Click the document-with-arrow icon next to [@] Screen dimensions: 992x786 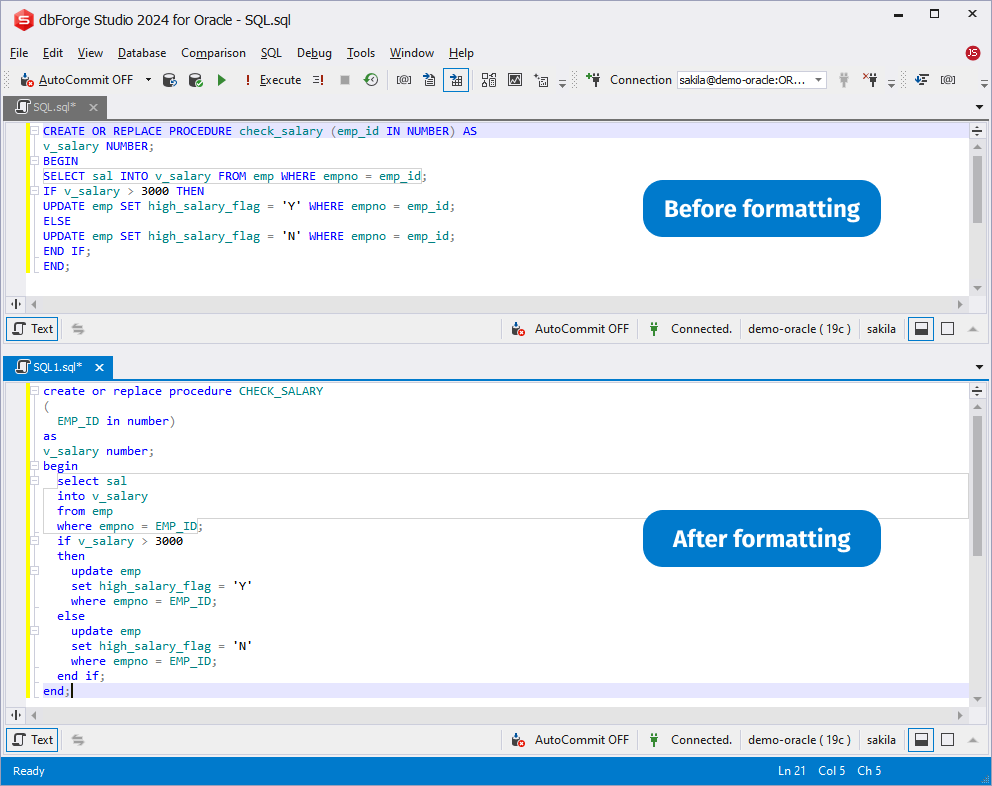[x=429, y=80]
